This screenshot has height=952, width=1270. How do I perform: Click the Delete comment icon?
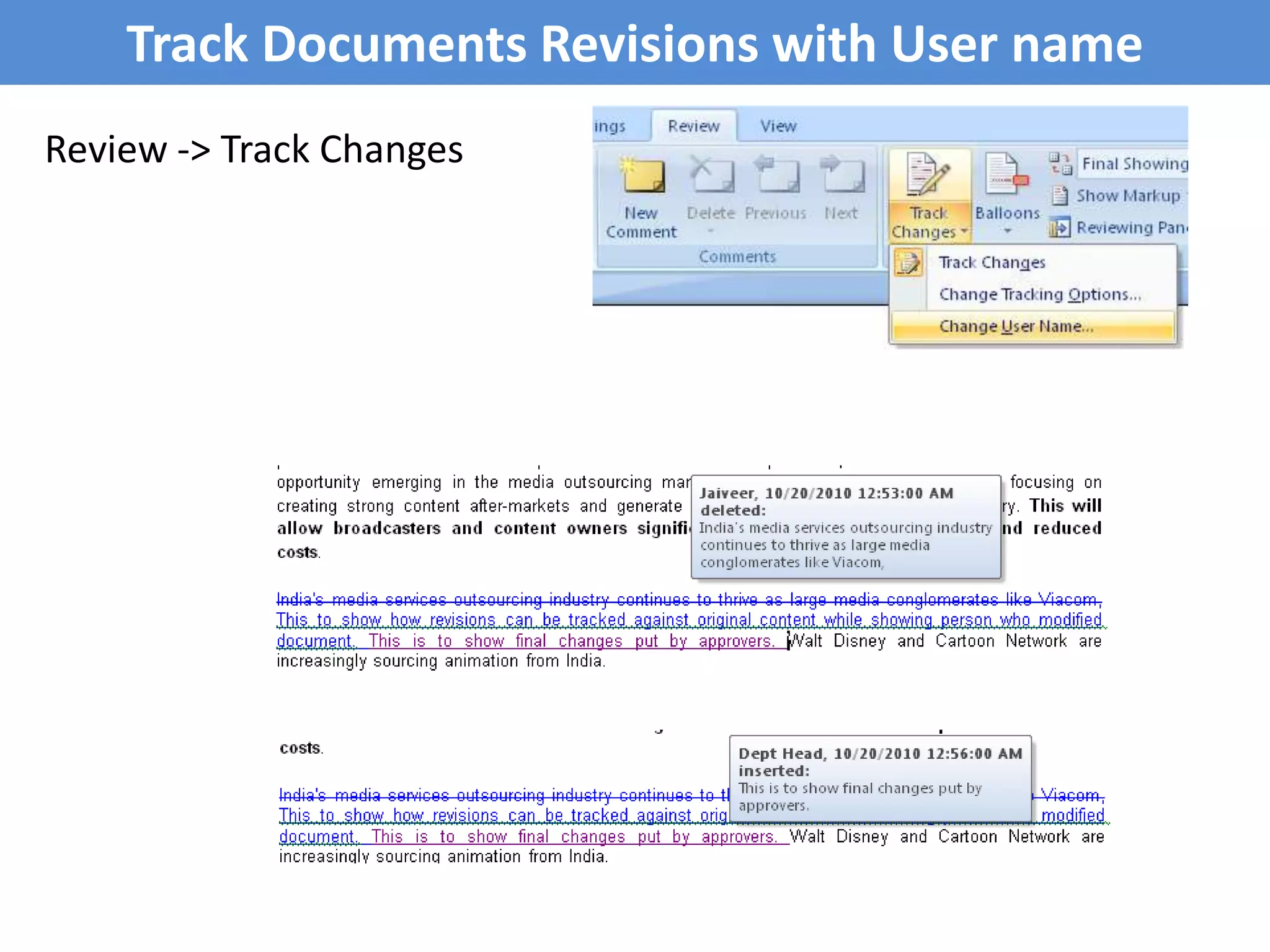(x=711, y=175)
